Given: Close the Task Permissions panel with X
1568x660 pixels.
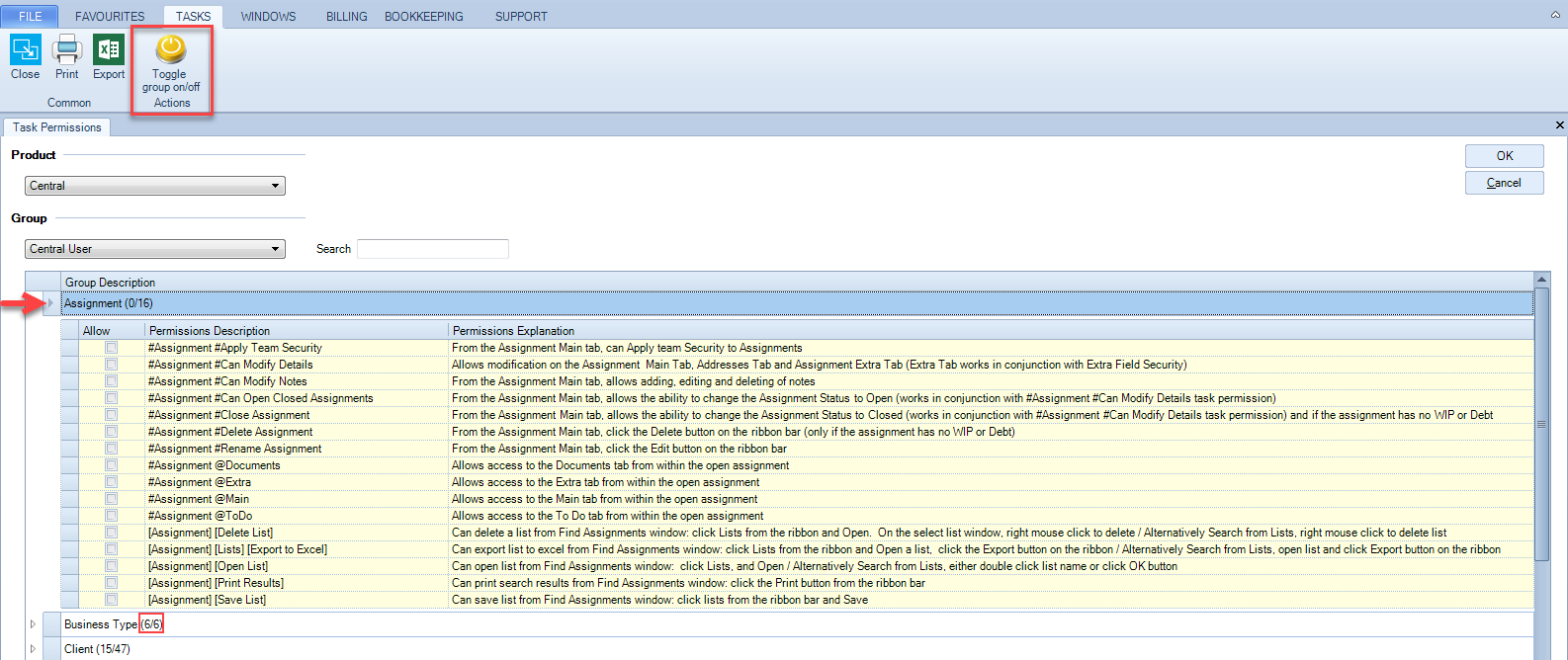Looking at the screenshot, I should pyautogui.click(x=1560, y=125).
